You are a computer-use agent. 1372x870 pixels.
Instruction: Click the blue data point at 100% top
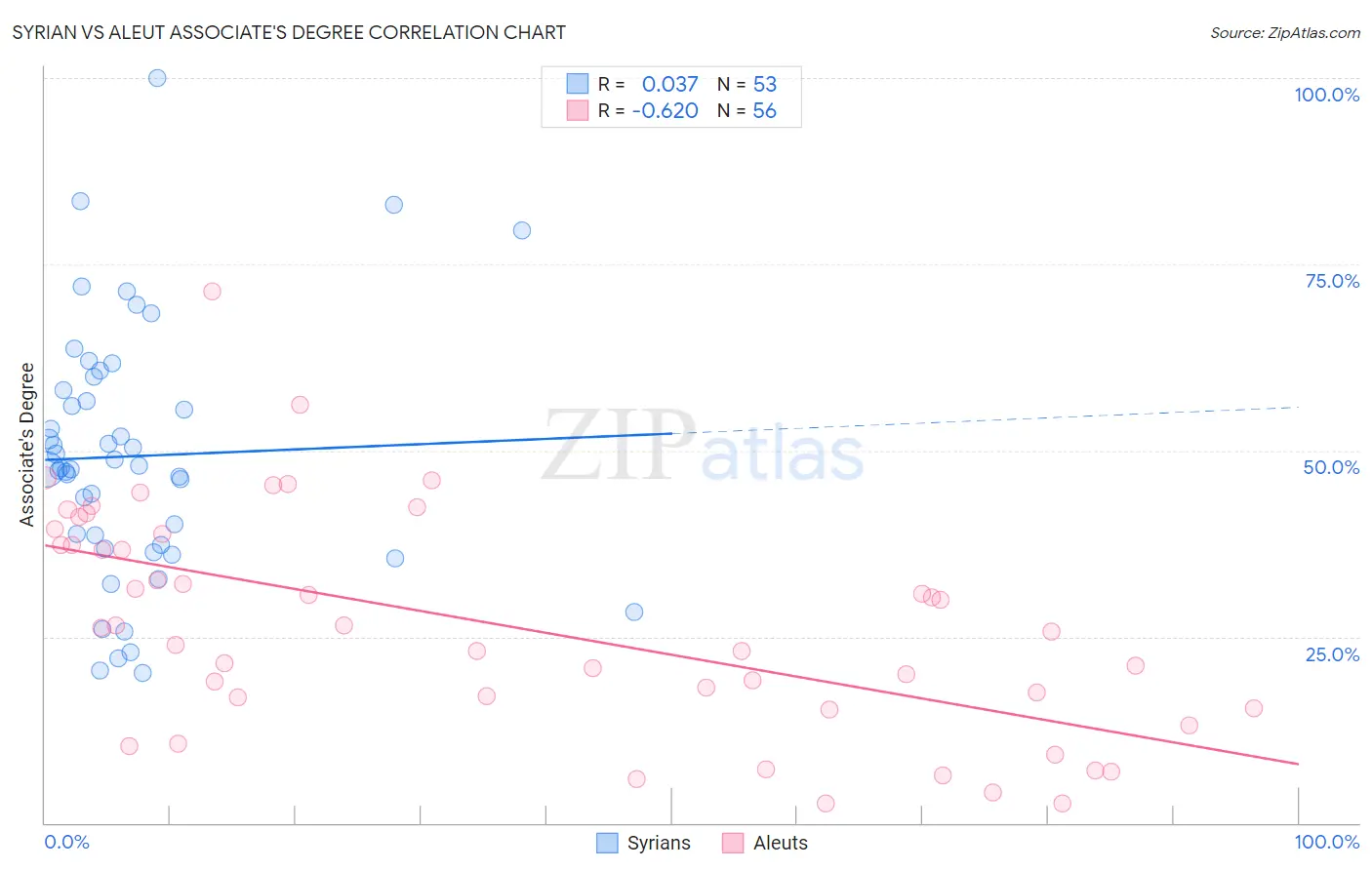point(157,78)
